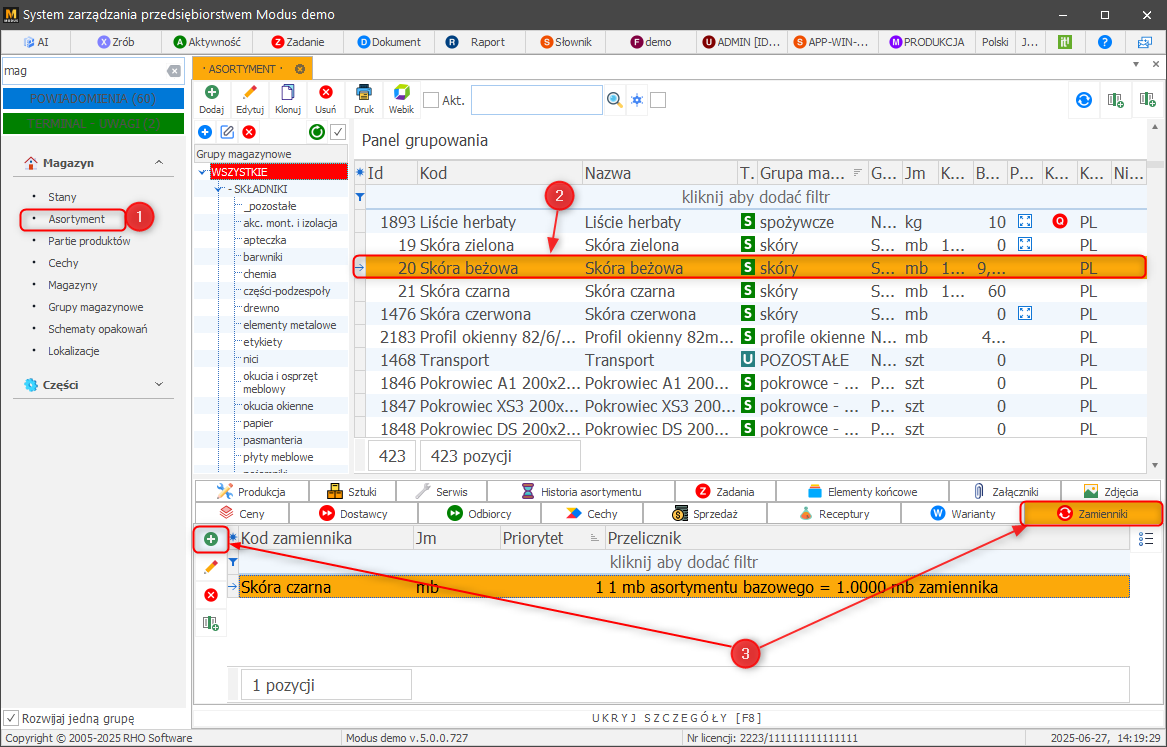Click the magnifier search icon beside search field
Viewport: 1167px width, 747px height.
pyautogui.click(x=615, y=100)
